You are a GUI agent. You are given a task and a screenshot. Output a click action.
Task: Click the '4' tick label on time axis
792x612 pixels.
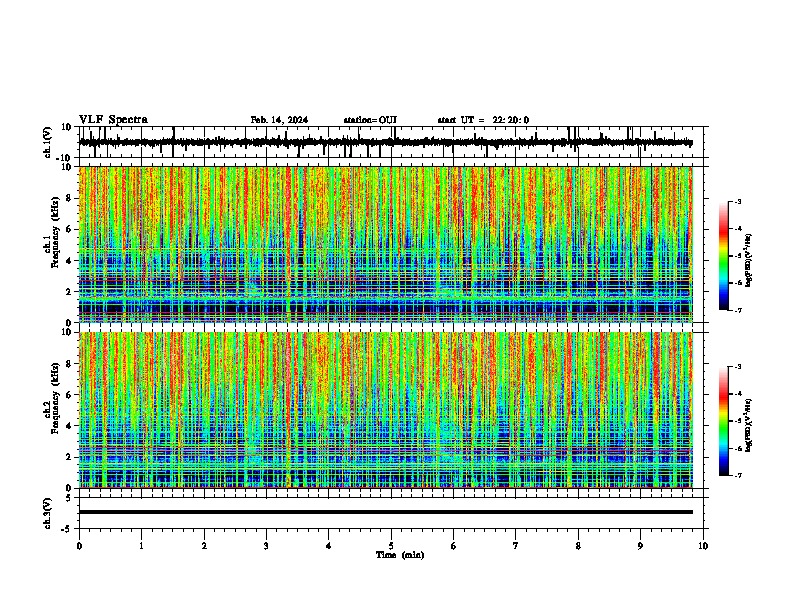329,546
